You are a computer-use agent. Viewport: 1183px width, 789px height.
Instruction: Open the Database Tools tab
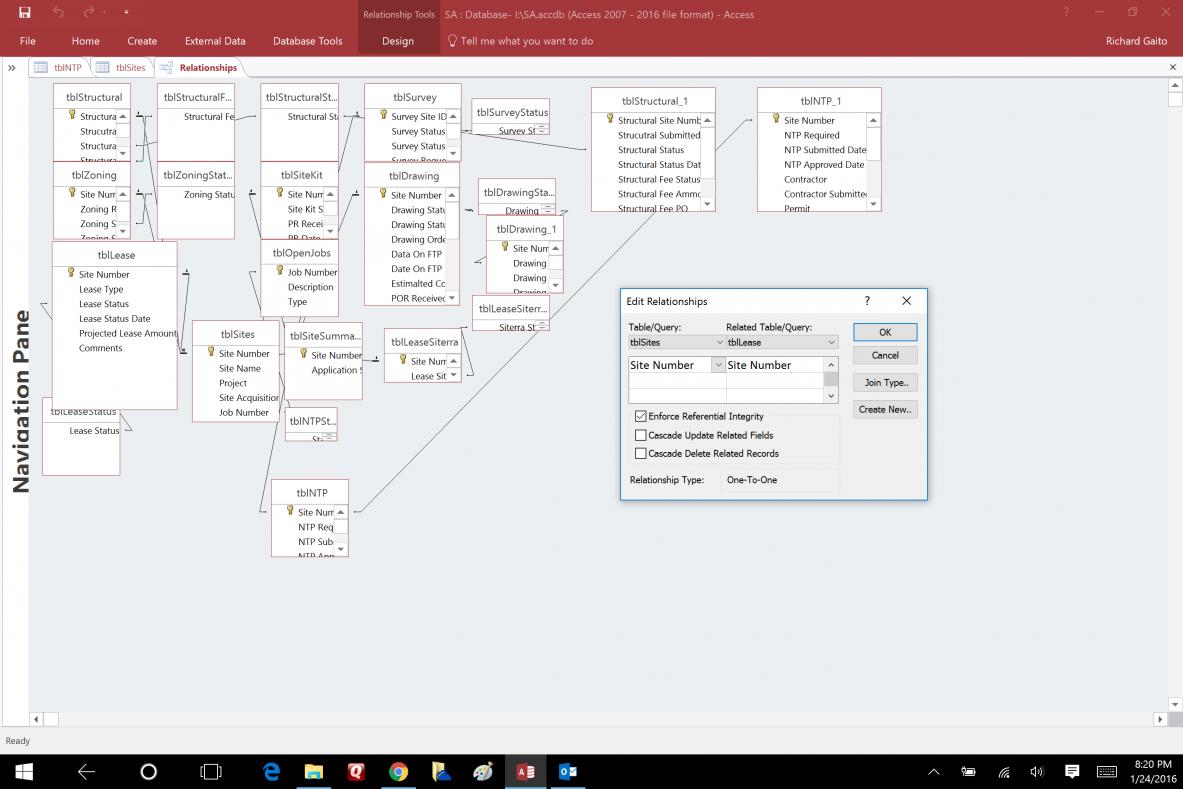pos(307,41)
